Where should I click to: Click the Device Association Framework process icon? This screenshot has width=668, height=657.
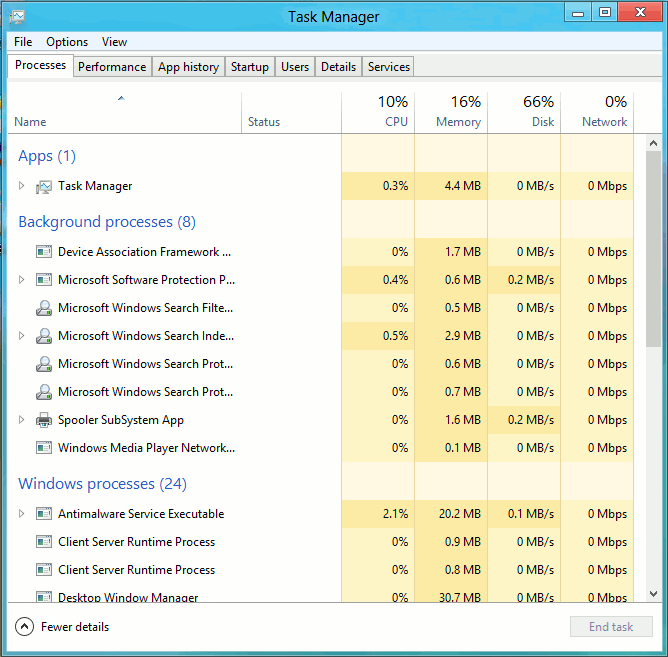click(44, 252)
